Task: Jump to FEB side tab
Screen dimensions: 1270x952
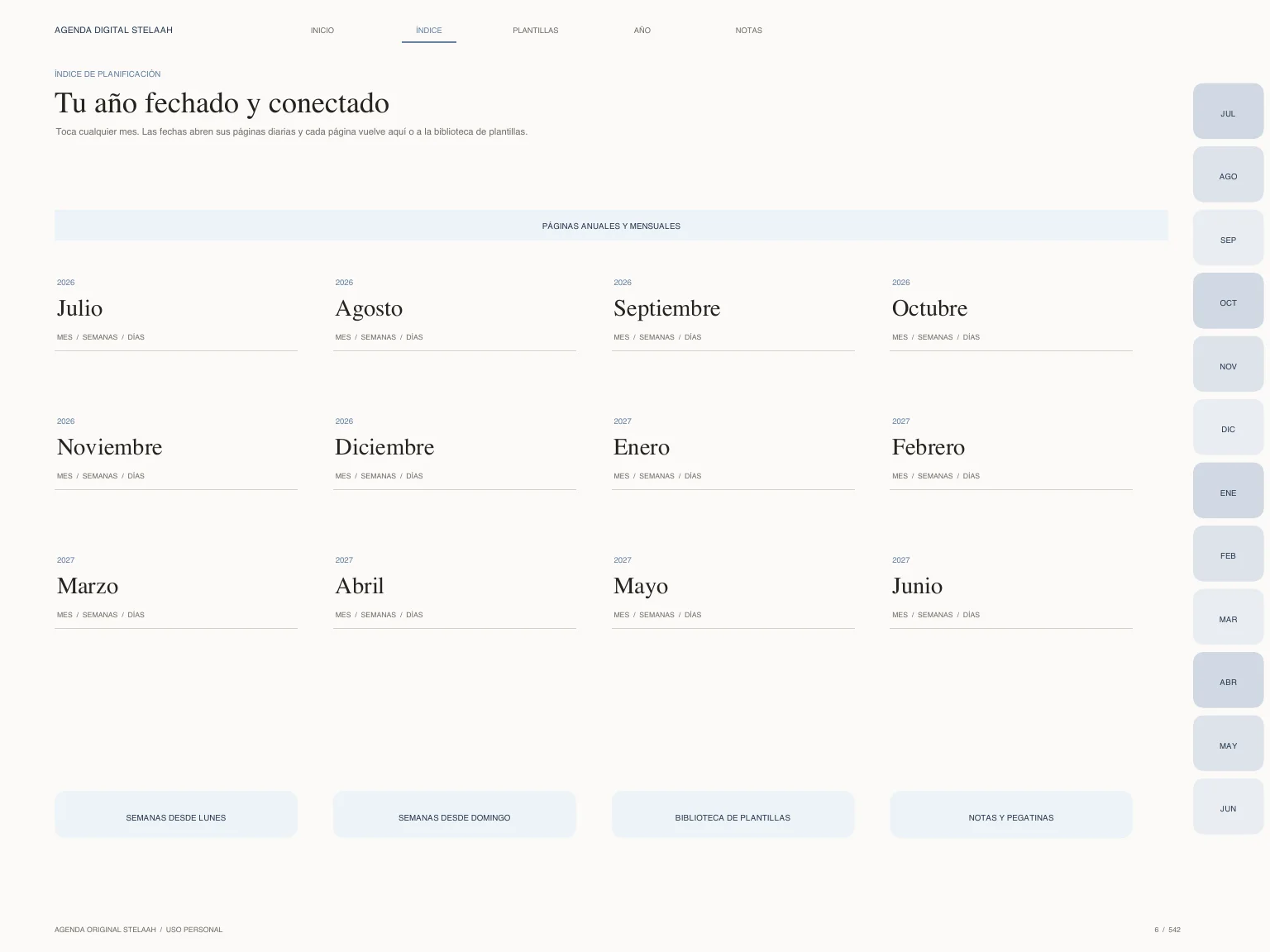Action: pos(1228,554)
